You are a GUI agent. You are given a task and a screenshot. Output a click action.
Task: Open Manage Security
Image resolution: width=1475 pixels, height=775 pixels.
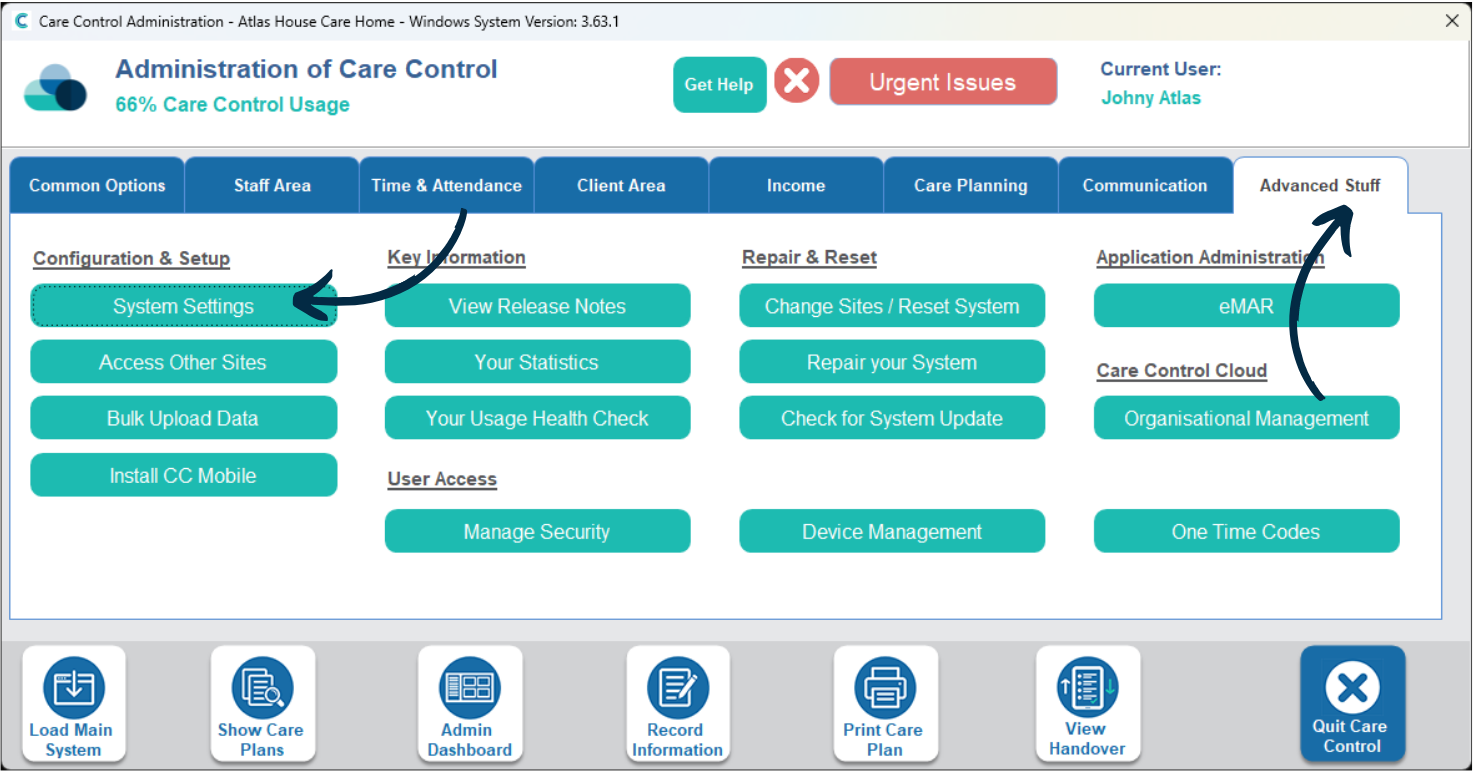537,532
